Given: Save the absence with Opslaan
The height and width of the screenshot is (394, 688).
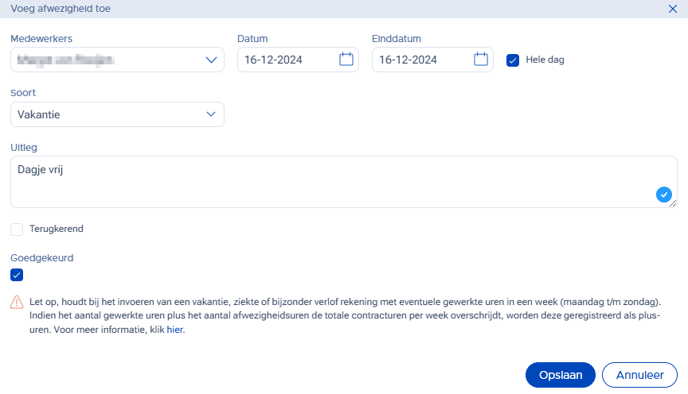Looking at the screenshot, I should pos(560,375).
